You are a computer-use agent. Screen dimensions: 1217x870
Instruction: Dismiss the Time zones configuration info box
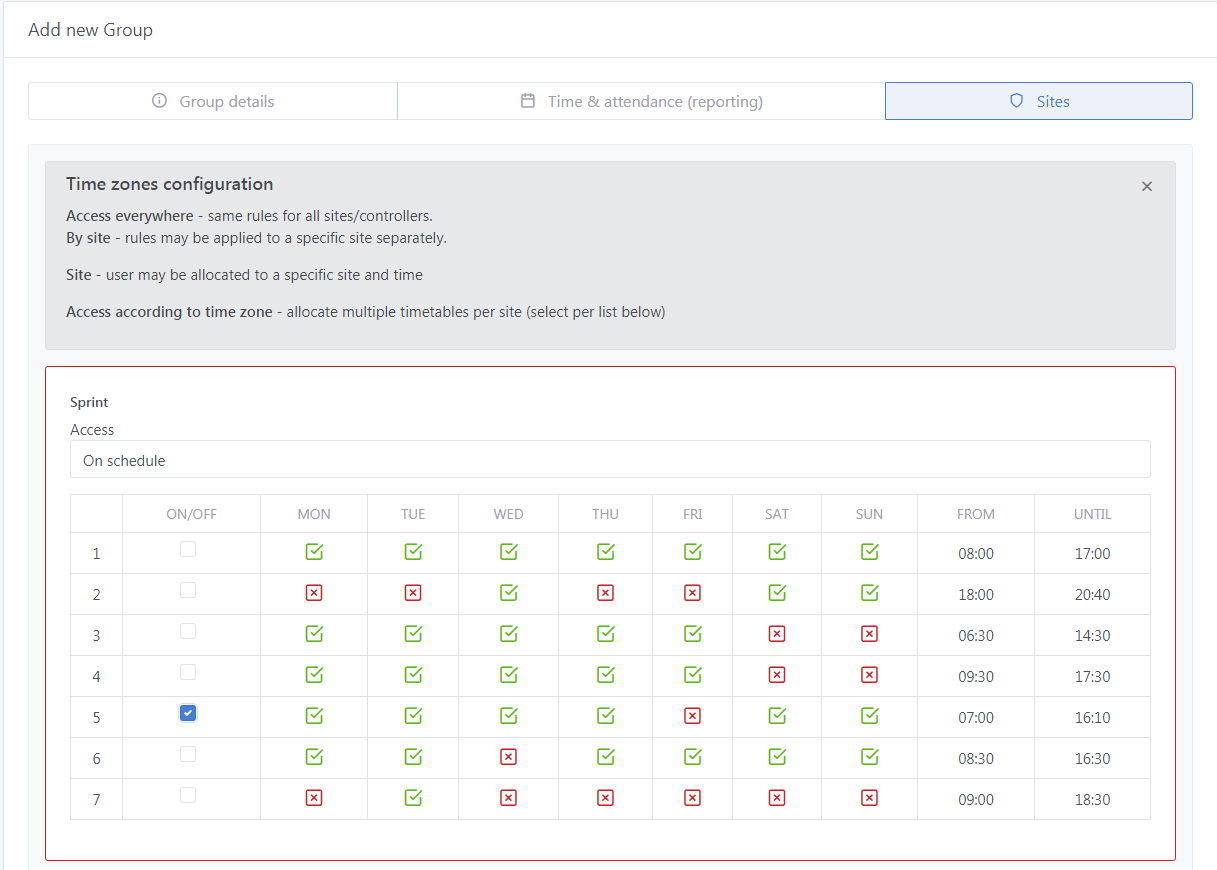click(x=1147, y=186)
